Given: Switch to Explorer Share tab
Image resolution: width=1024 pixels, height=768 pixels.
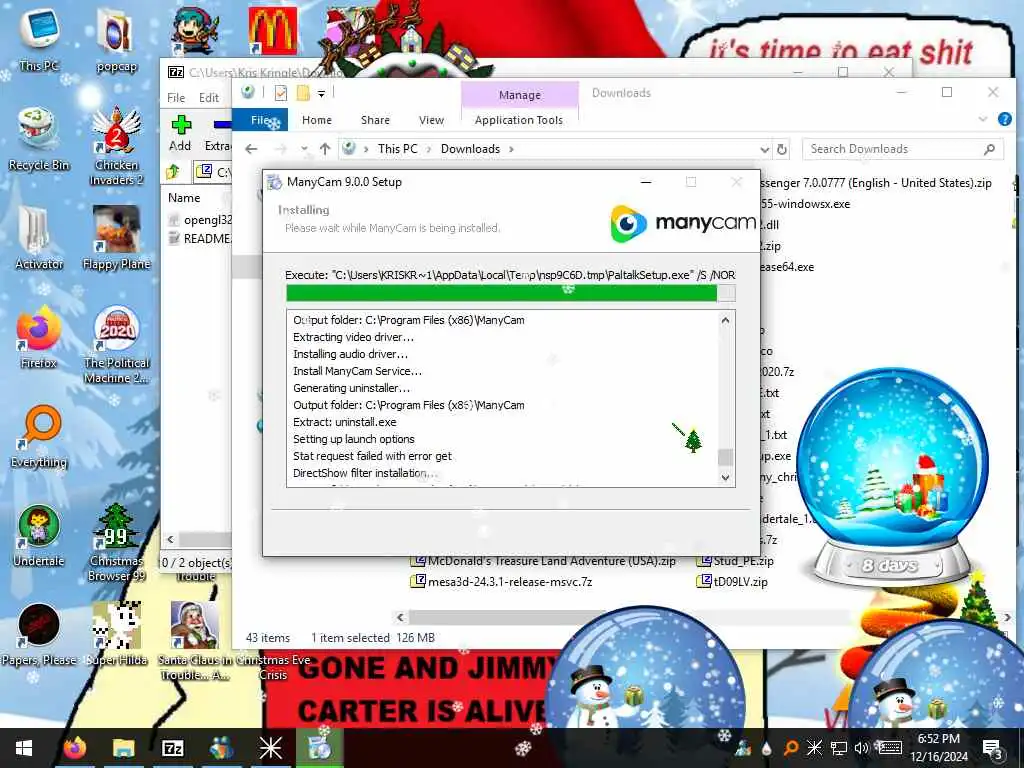Looking at the screenshot, I should [x=375, y=120].
